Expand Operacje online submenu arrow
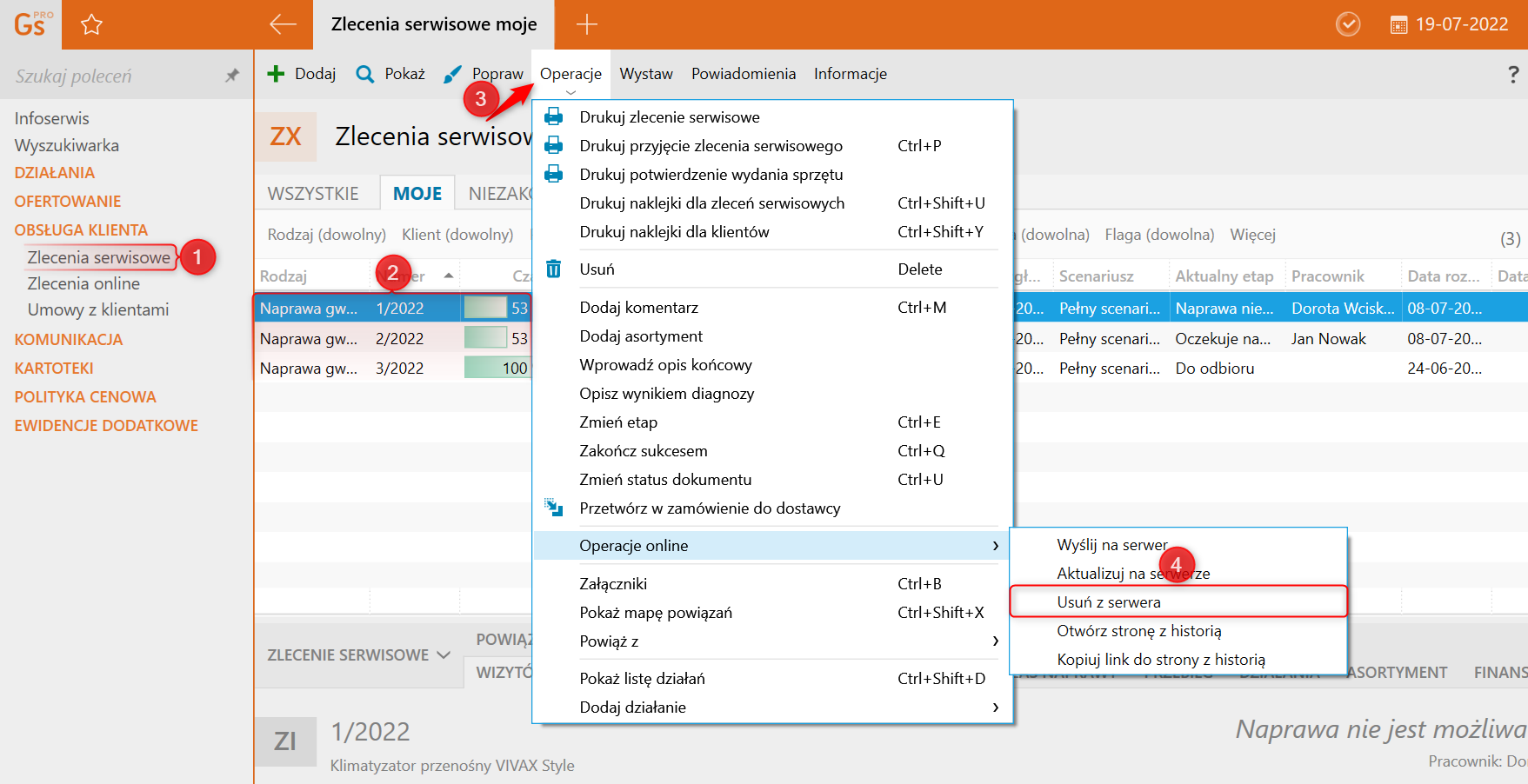 (x=996, y=546)
